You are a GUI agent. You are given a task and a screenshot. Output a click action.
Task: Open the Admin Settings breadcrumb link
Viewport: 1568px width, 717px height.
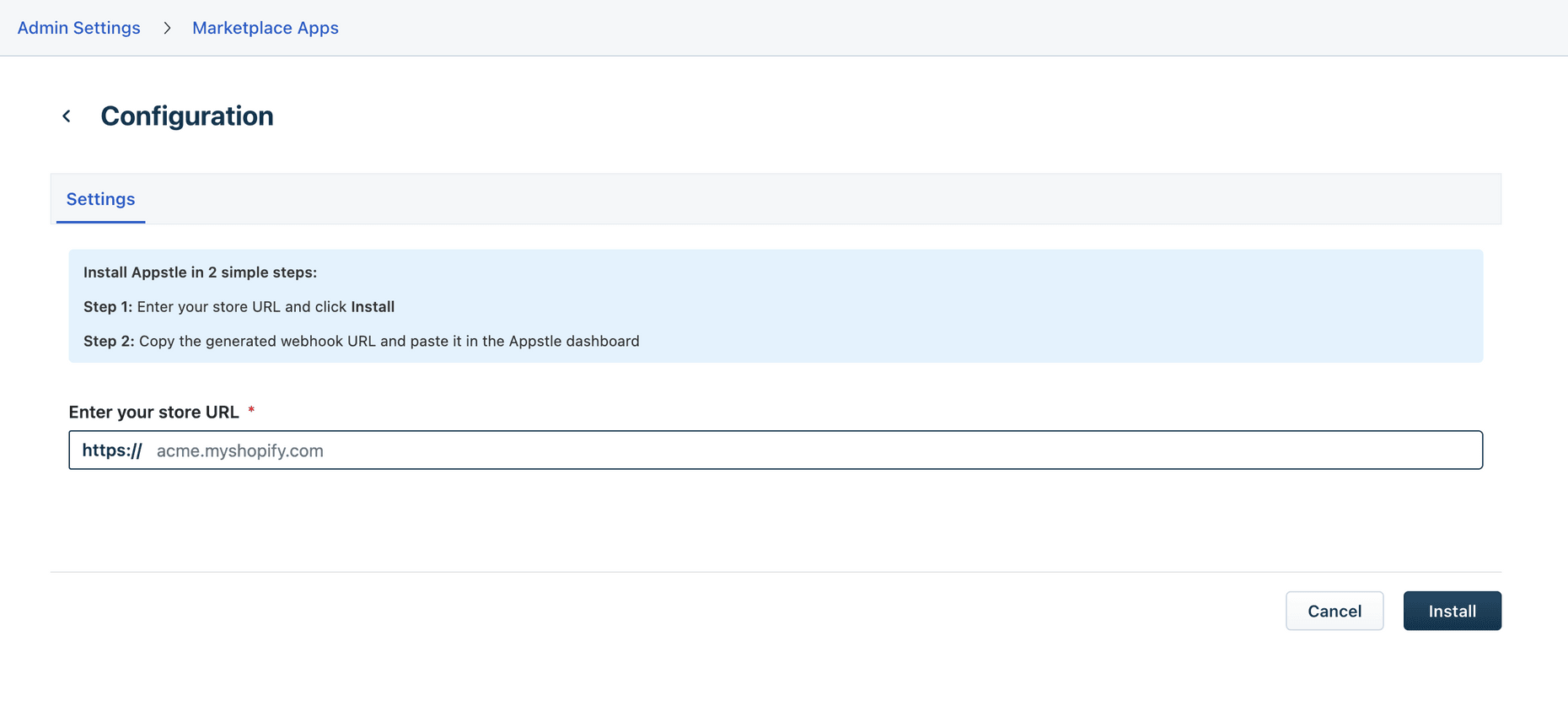[79, 28]
